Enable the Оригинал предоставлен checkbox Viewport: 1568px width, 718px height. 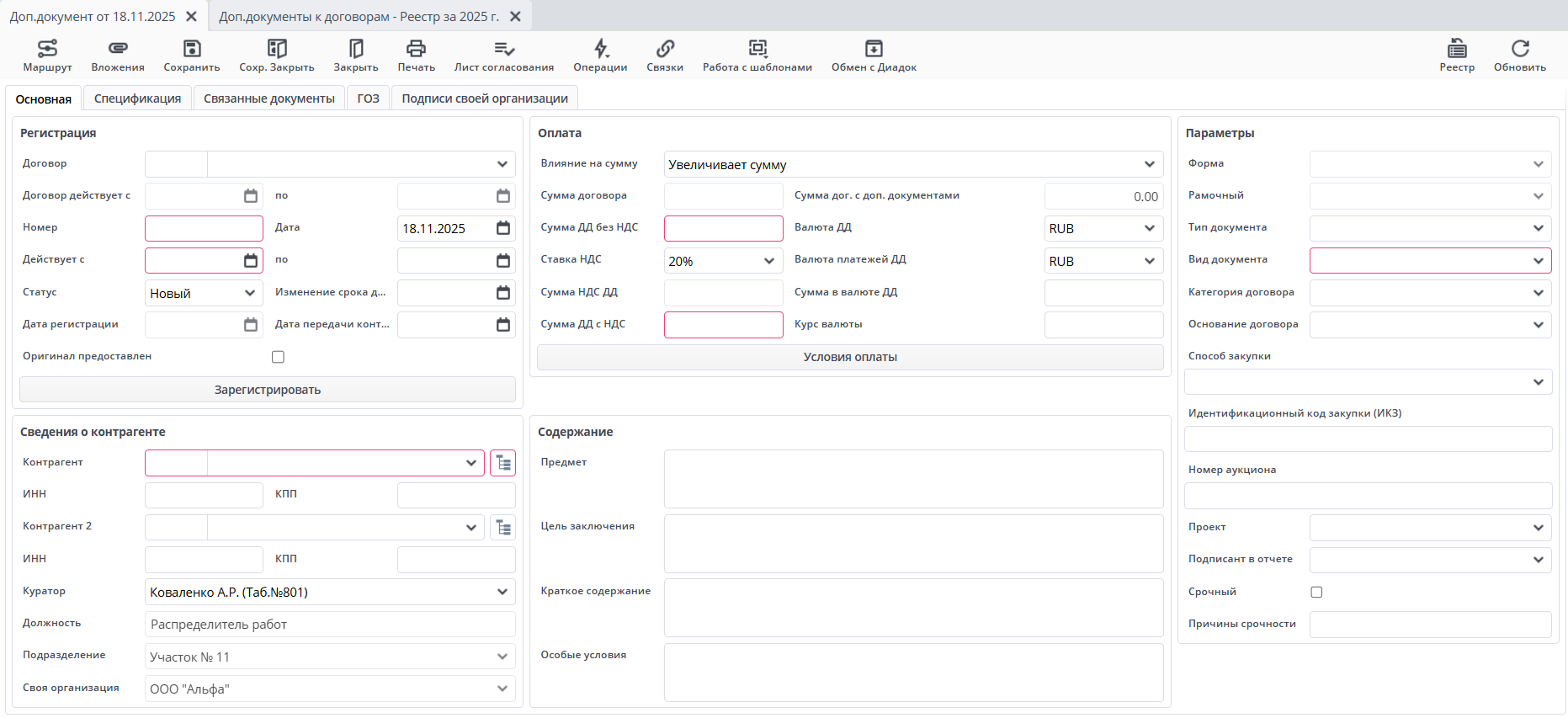click(278, 357)
